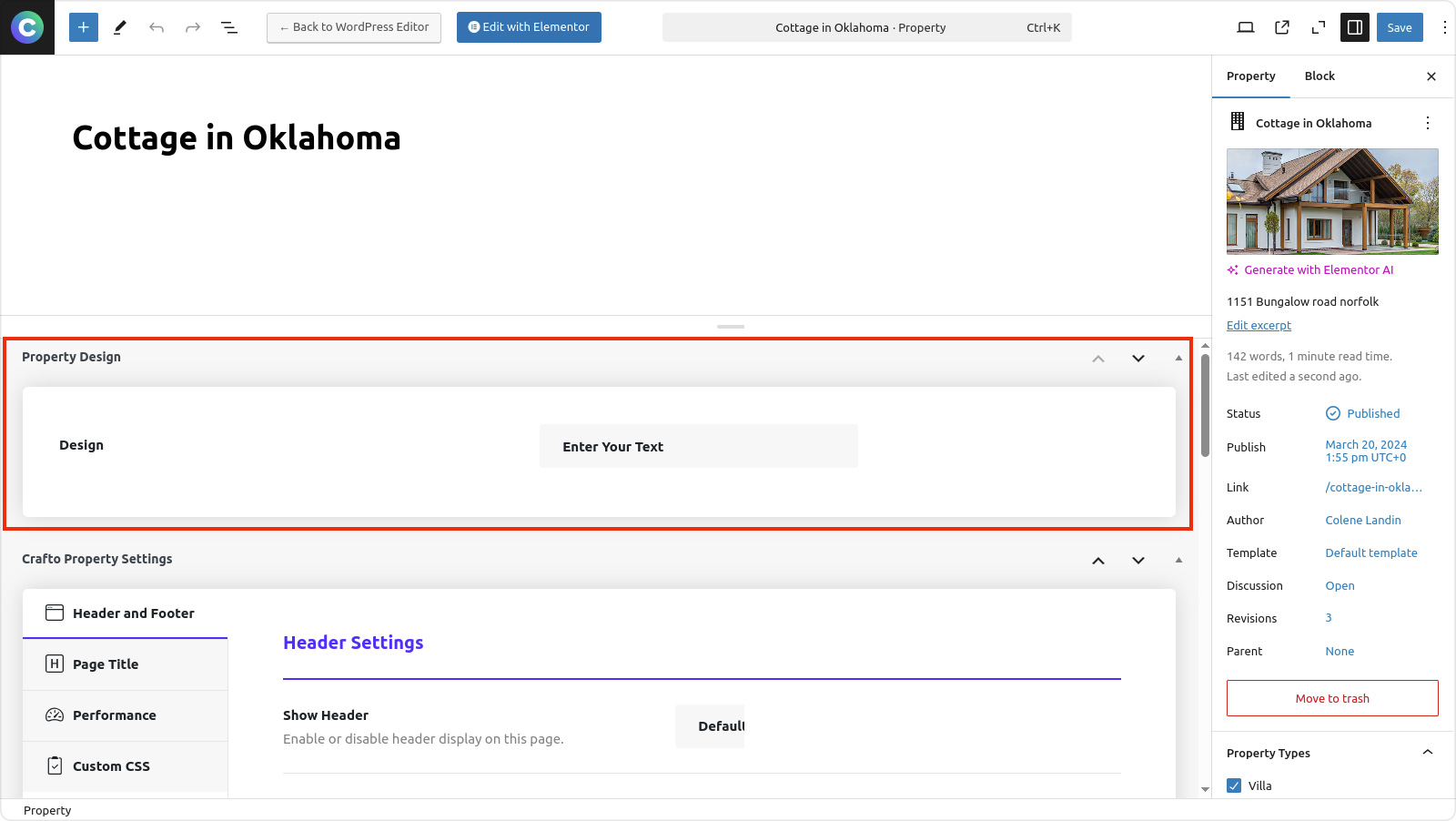1456x821 pixels.
Task: Toggle fullscreen distraction-free mode icon
Action: pos(1318,27)
